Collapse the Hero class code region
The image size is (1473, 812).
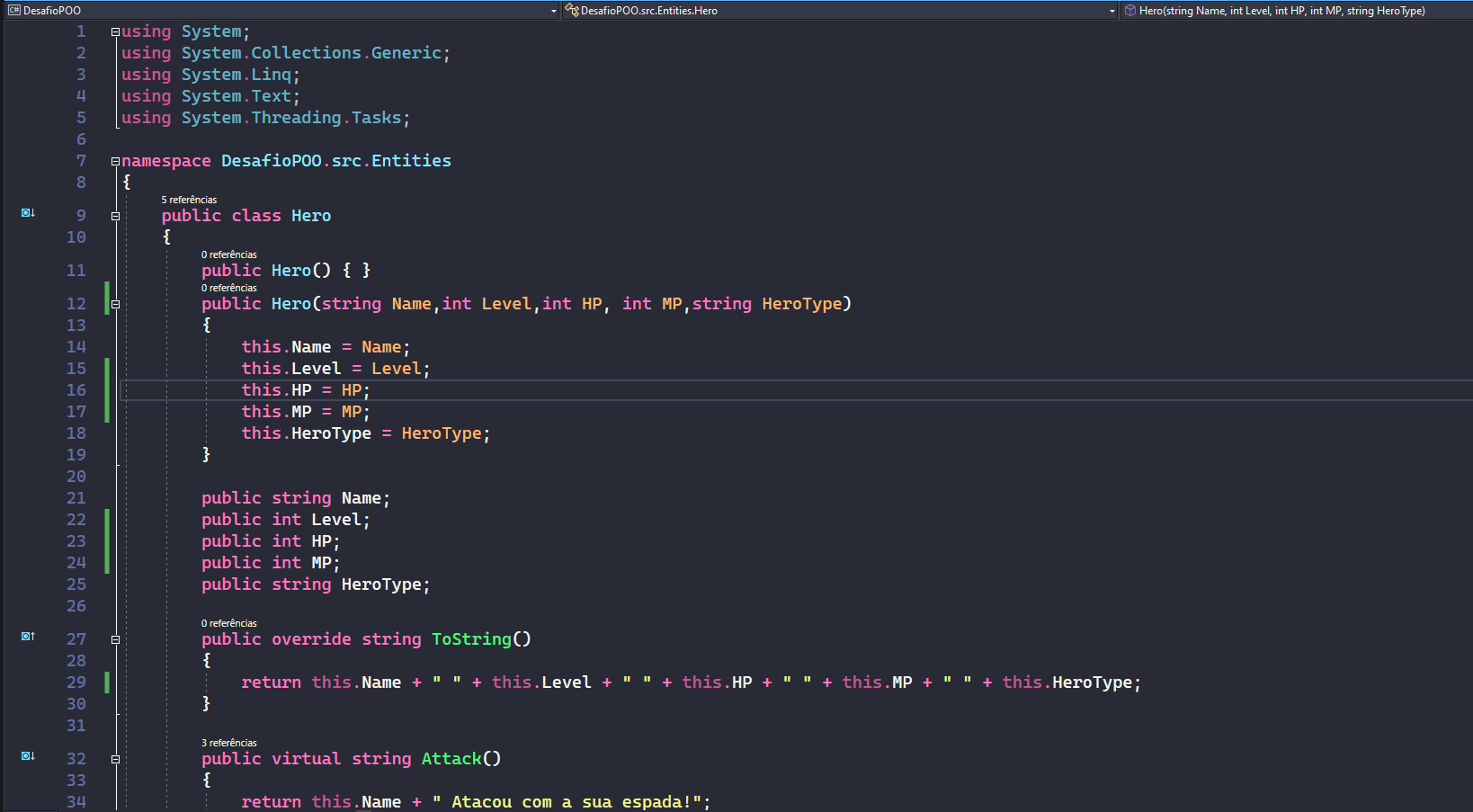tap(115, 216)
